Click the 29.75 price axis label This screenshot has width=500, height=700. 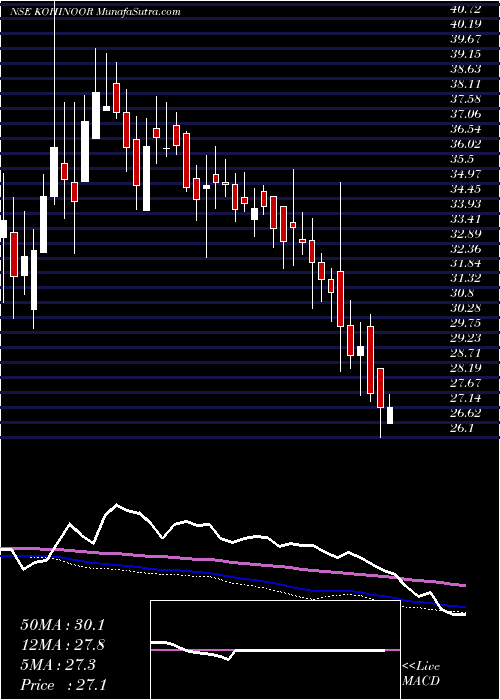[x=466, y=323]
